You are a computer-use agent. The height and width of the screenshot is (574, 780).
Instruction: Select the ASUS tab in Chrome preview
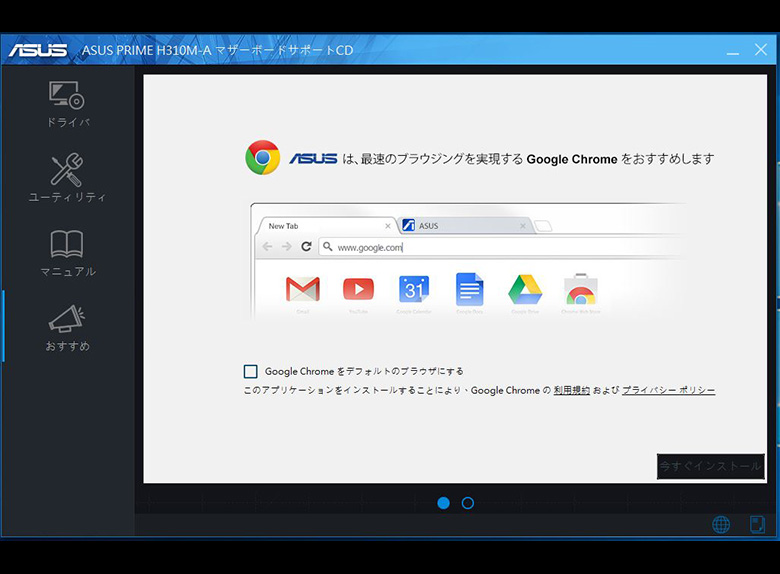(x=465, y=226)
